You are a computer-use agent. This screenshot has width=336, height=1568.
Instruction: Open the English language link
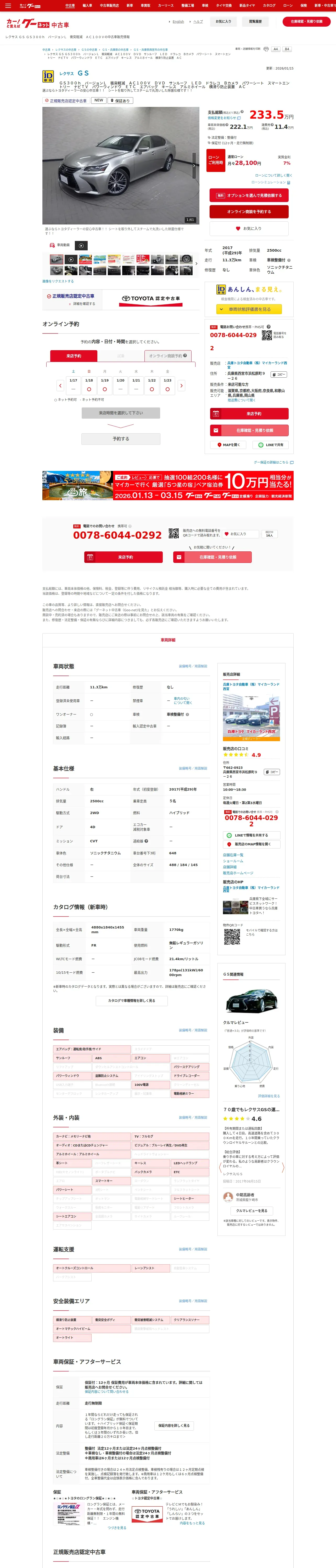(x=178, y=21)
